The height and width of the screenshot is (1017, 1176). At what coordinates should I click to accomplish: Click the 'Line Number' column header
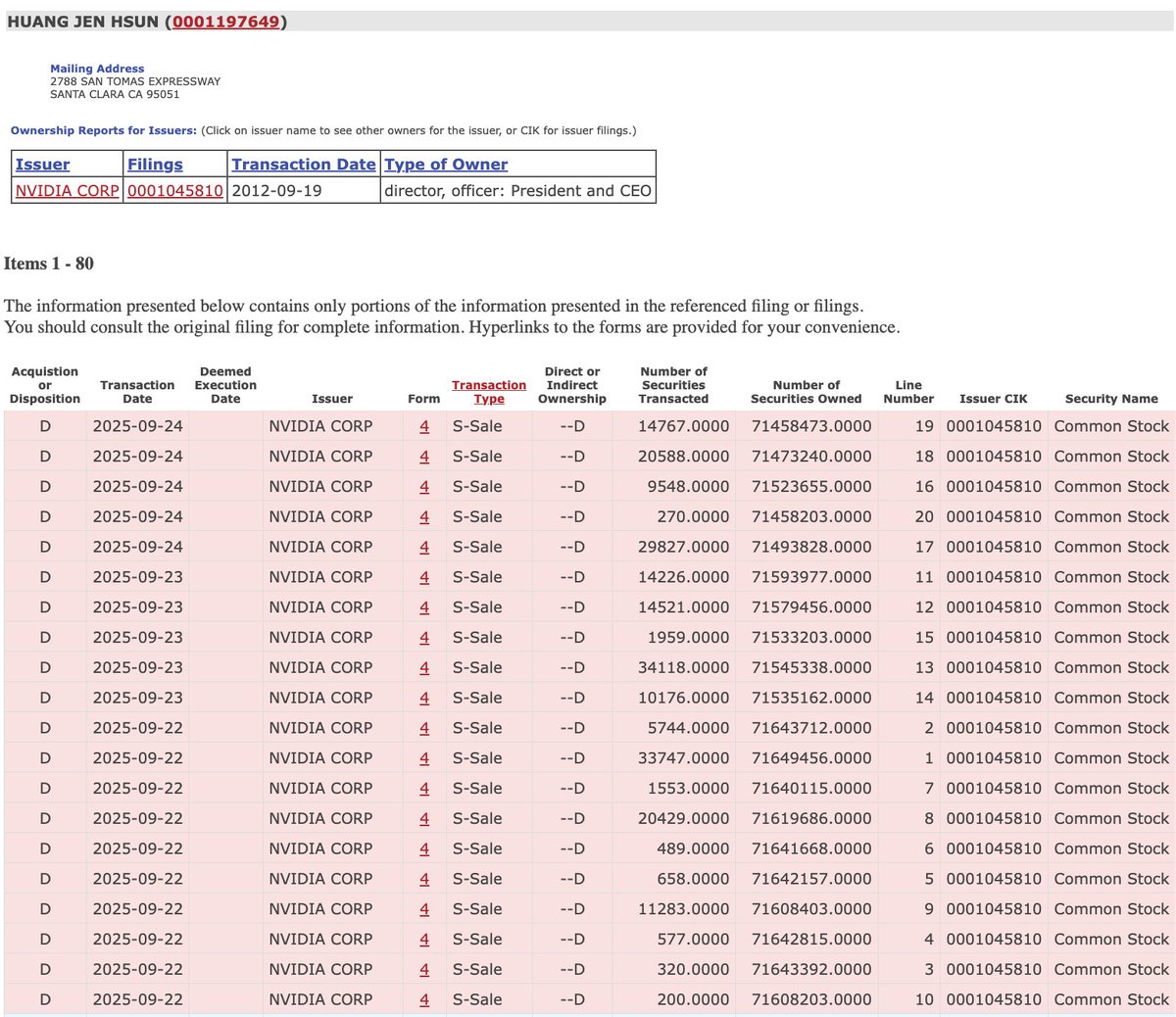tap(908, 392)
